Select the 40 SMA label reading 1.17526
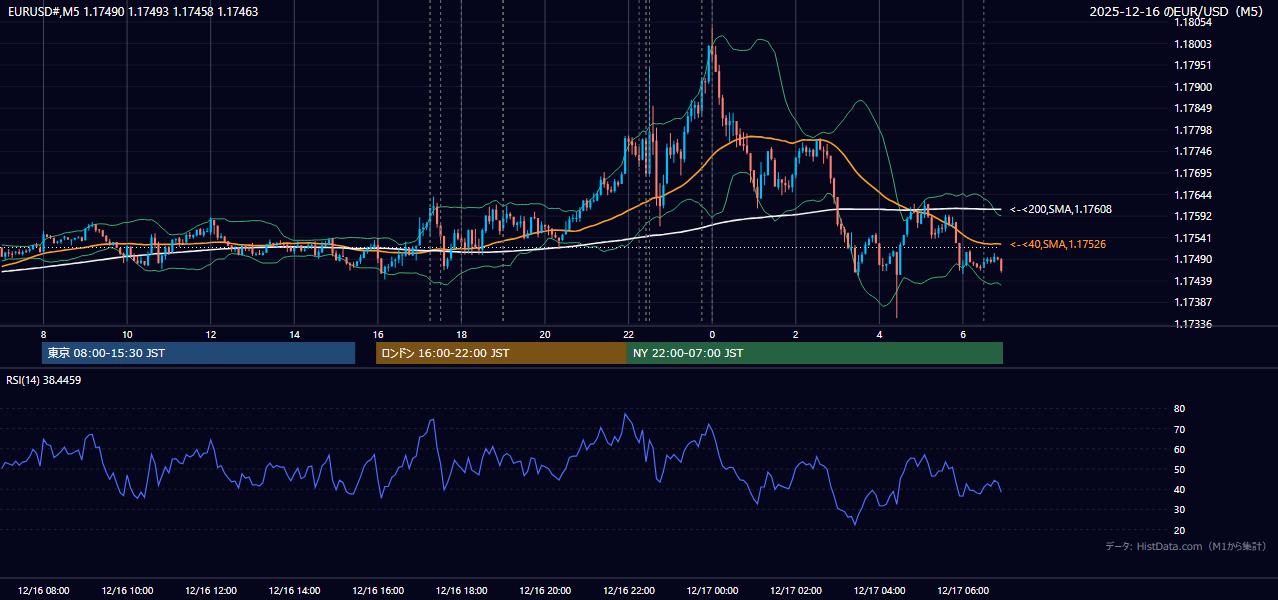The width and height of the screenshot is (1278, 600). coord(1058,244)
